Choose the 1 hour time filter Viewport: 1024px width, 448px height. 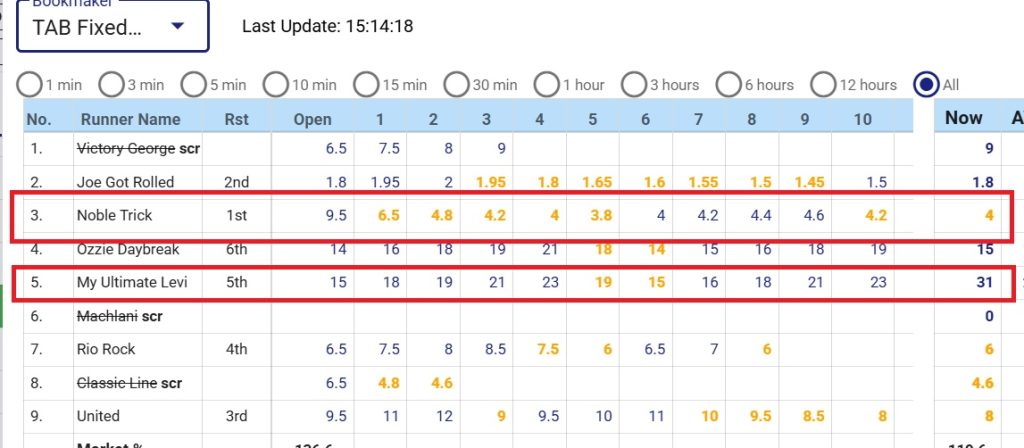546,85
